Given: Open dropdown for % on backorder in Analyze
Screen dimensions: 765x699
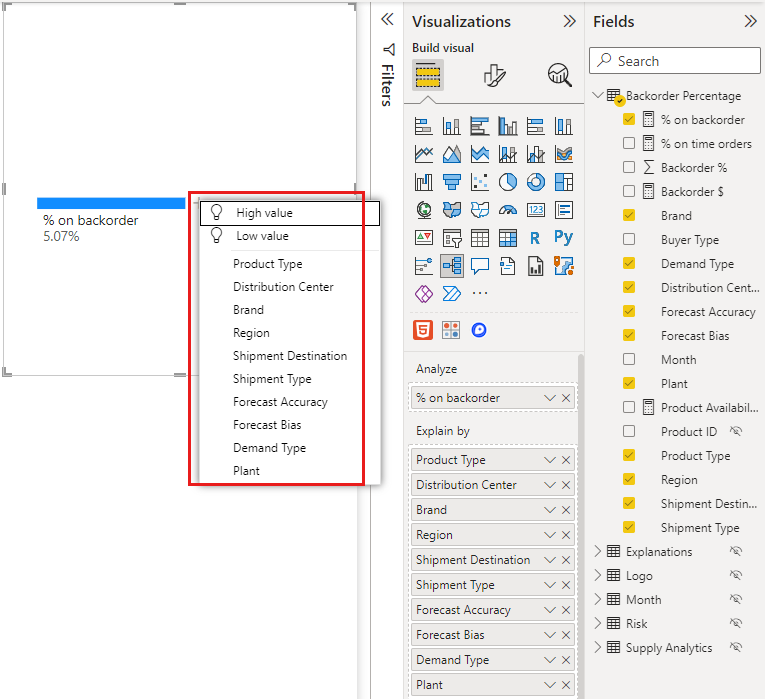Looking at the screenshot, I should [x=550, y=398].
